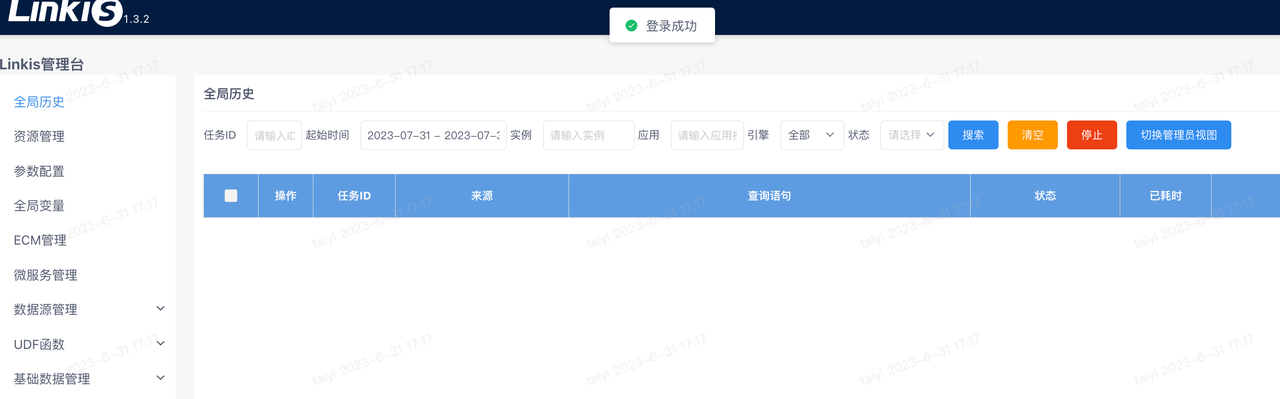
Task: Toggle the select-all checkbox in table header
Action: (231, 196)
